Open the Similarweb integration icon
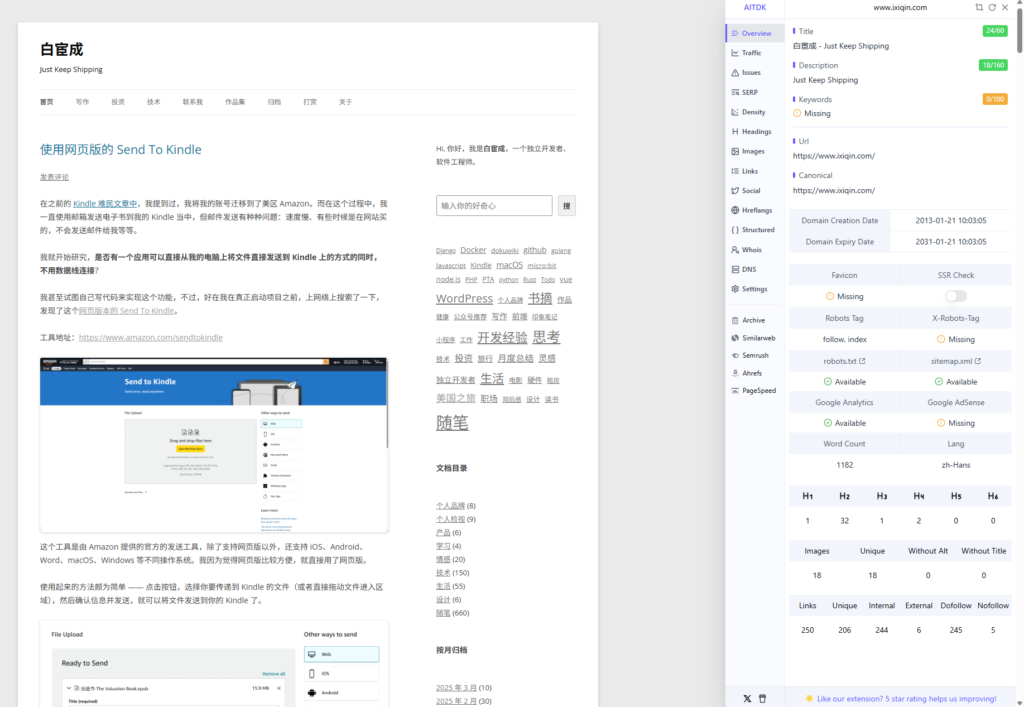1024x707 pixels. point(758,336)
